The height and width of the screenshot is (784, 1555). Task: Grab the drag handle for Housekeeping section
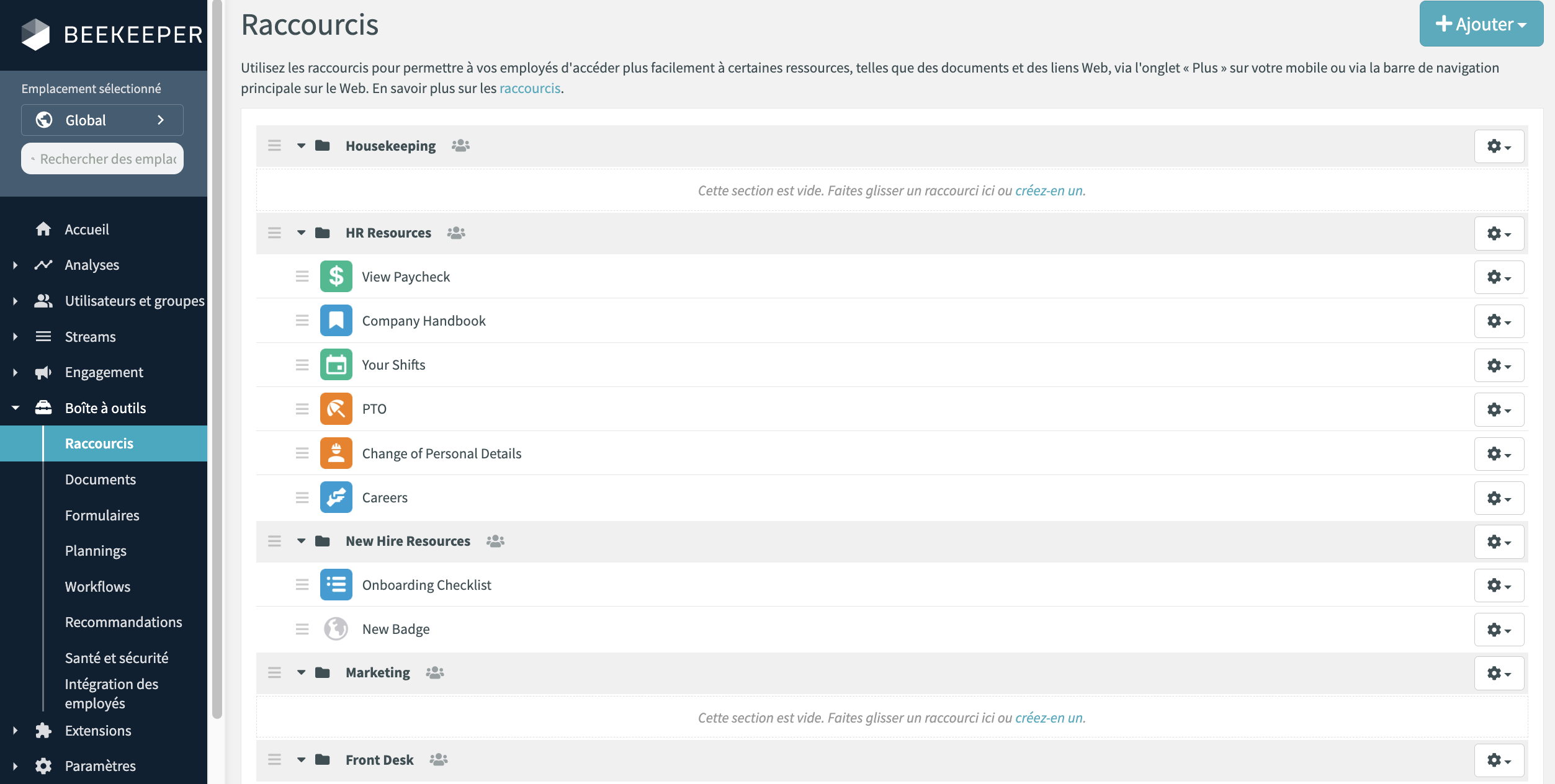(274, 146)
